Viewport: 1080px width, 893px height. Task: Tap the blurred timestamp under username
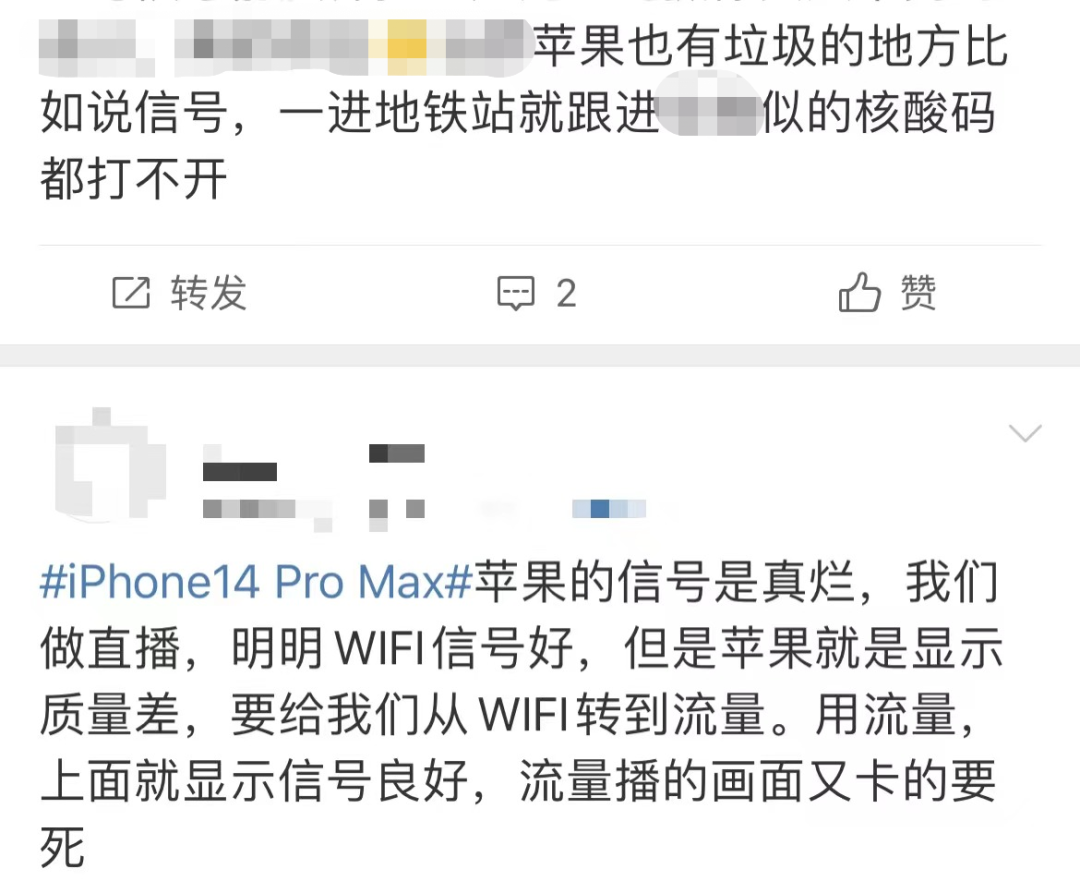(249, 509)
